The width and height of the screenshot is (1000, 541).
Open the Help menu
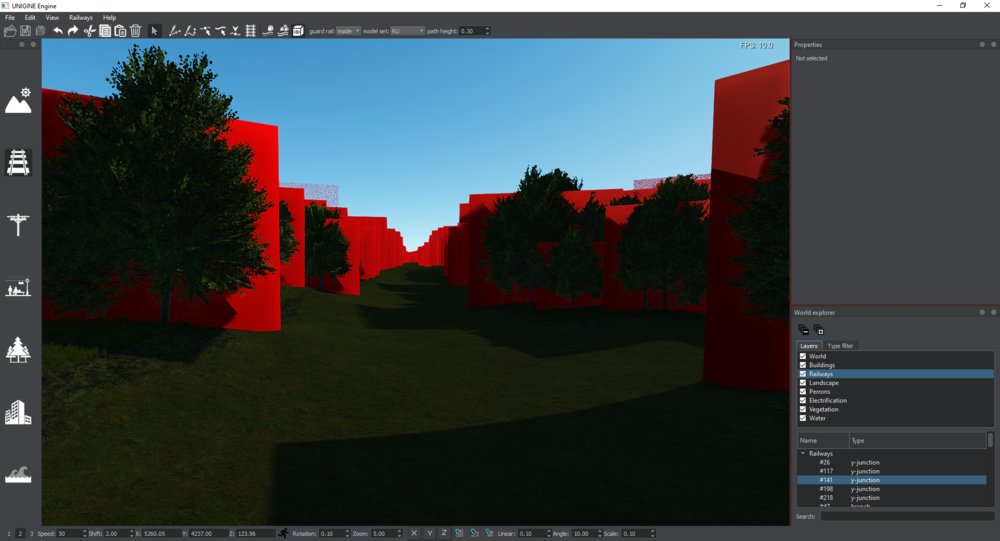point(110,18)
